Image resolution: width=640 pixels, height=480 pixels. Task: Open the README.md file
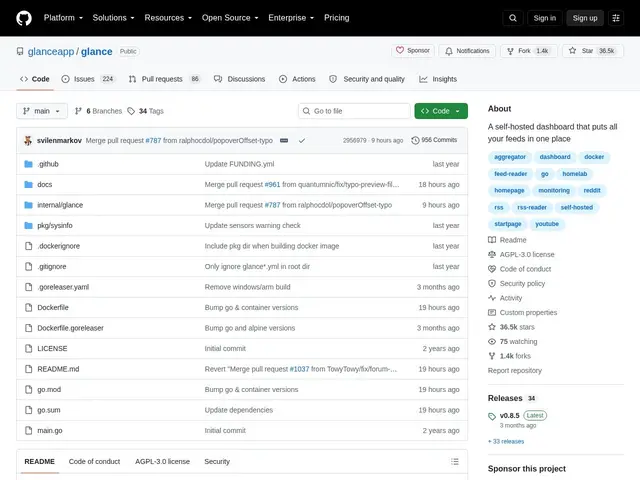coord(58,369)
